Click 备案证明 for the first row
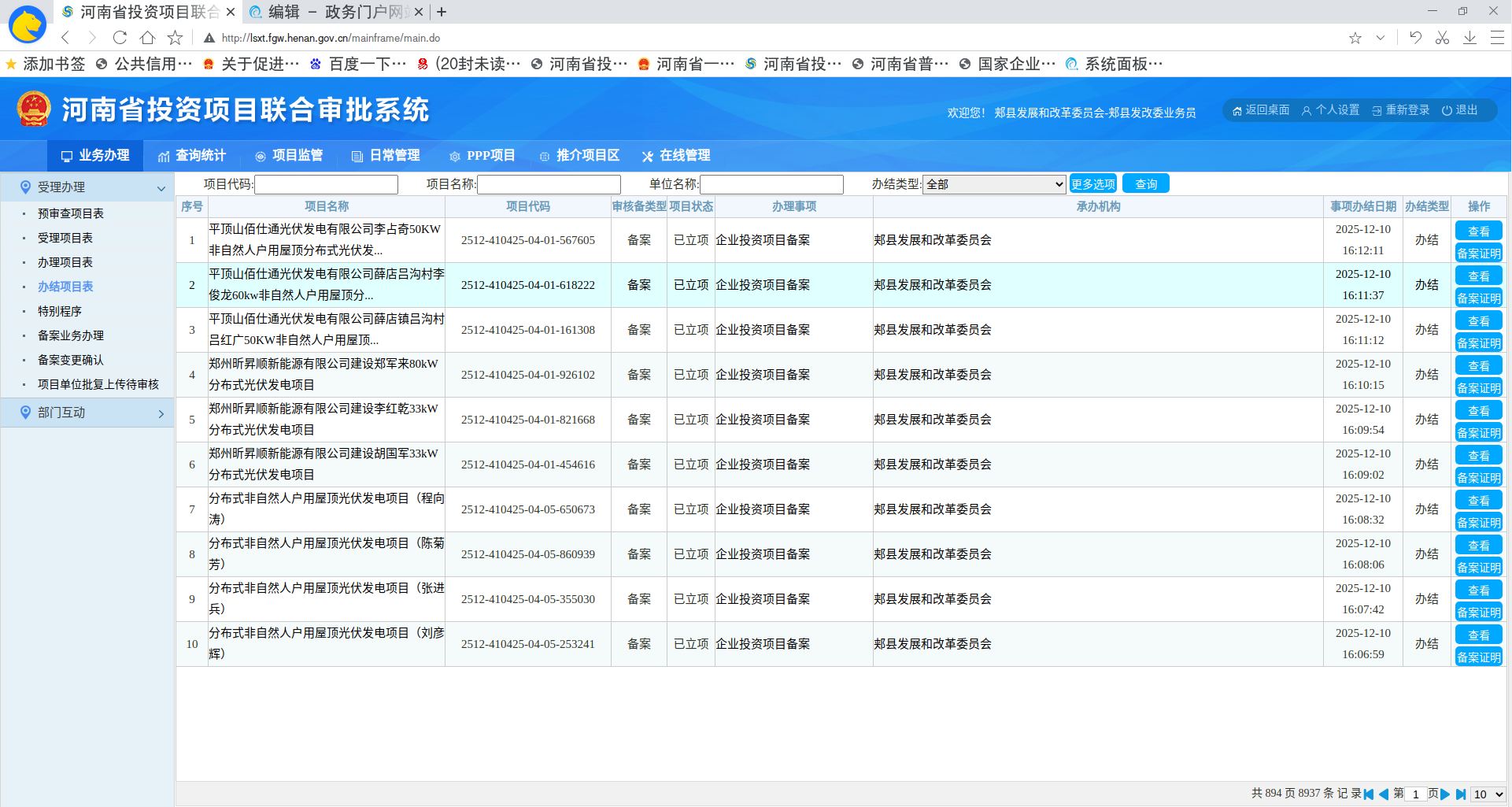This screenshot has height=807, width=1512. point(1478,253)
